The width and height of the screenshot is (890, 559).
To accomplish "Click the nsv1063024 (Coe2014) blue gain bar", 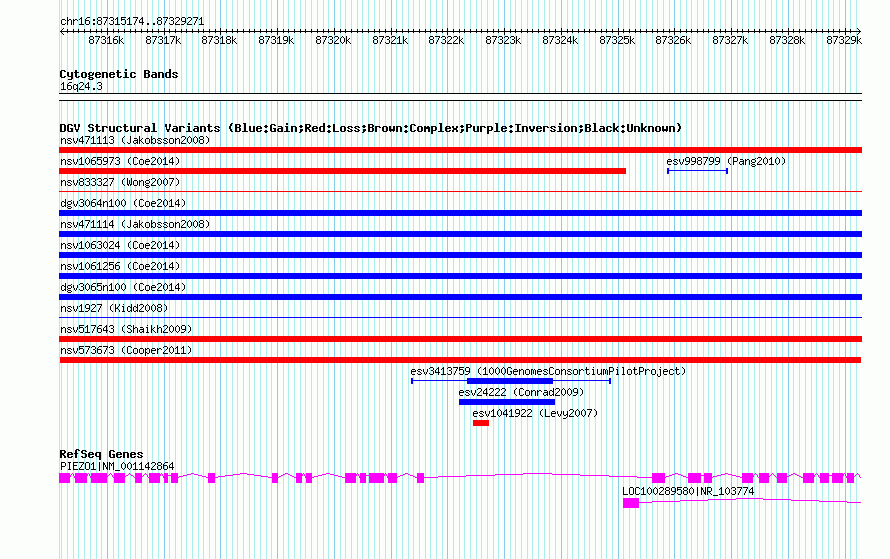I will coord(460,255).
